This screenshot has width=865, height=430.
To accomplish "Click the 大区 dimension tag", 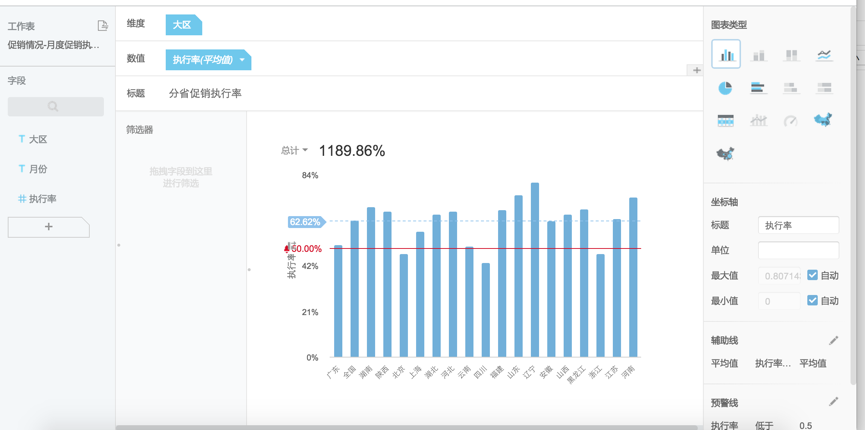I will [x=182, y=25].
